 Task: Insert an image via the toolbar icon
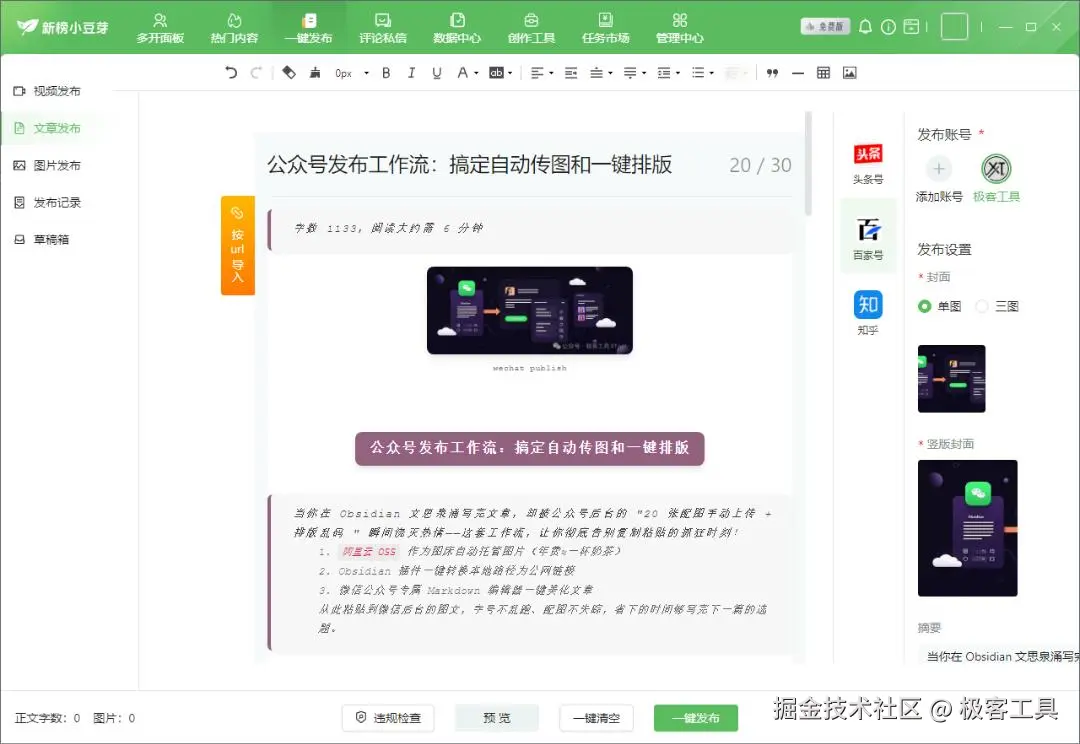click(x=851, y=72)
